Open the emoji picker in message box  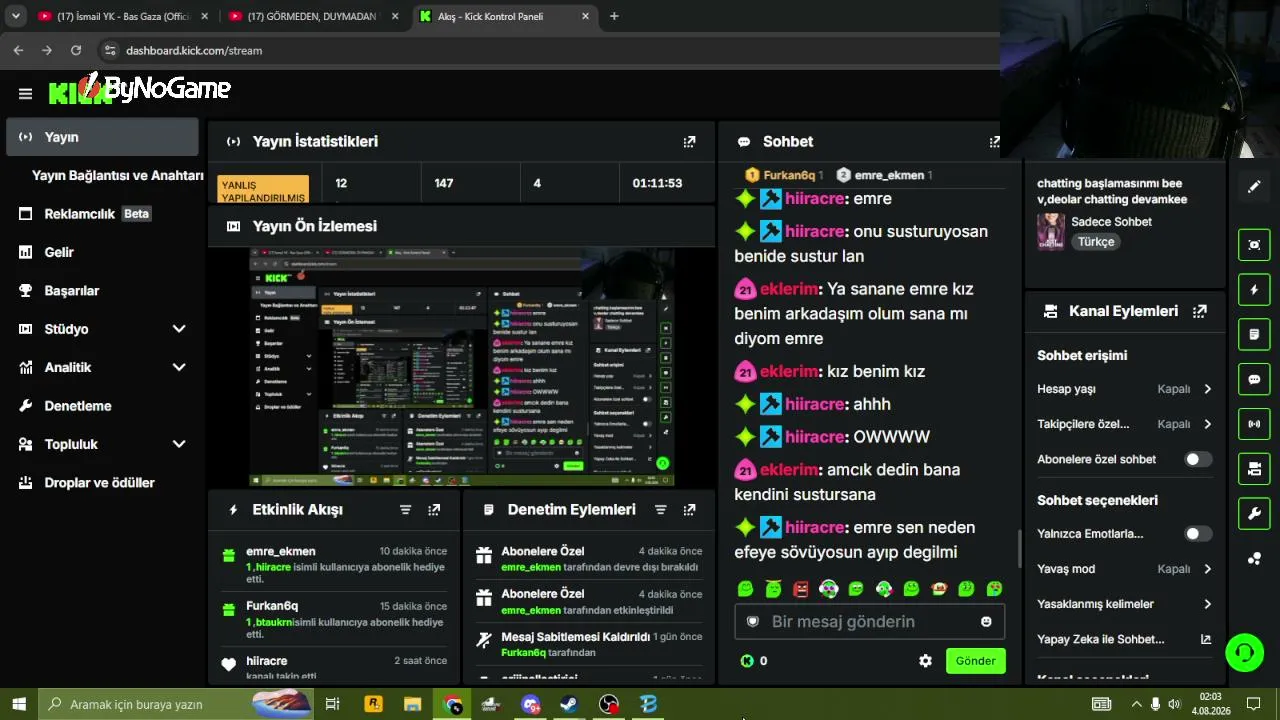[x=986, y=622]
